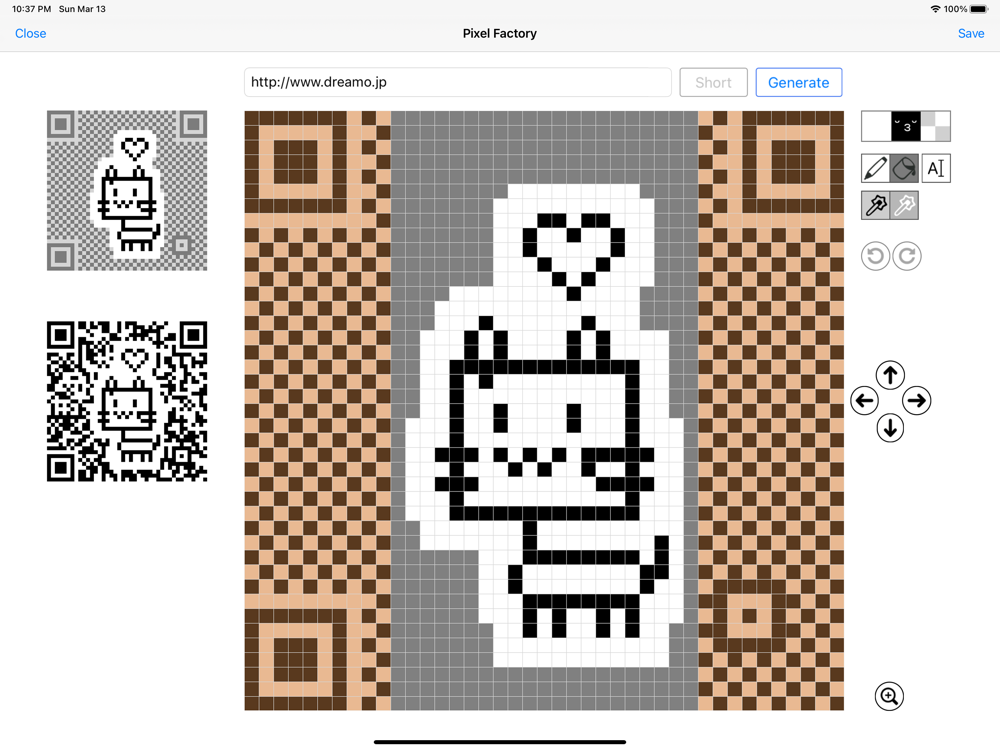Pick the black color swatch

(906, 126)
